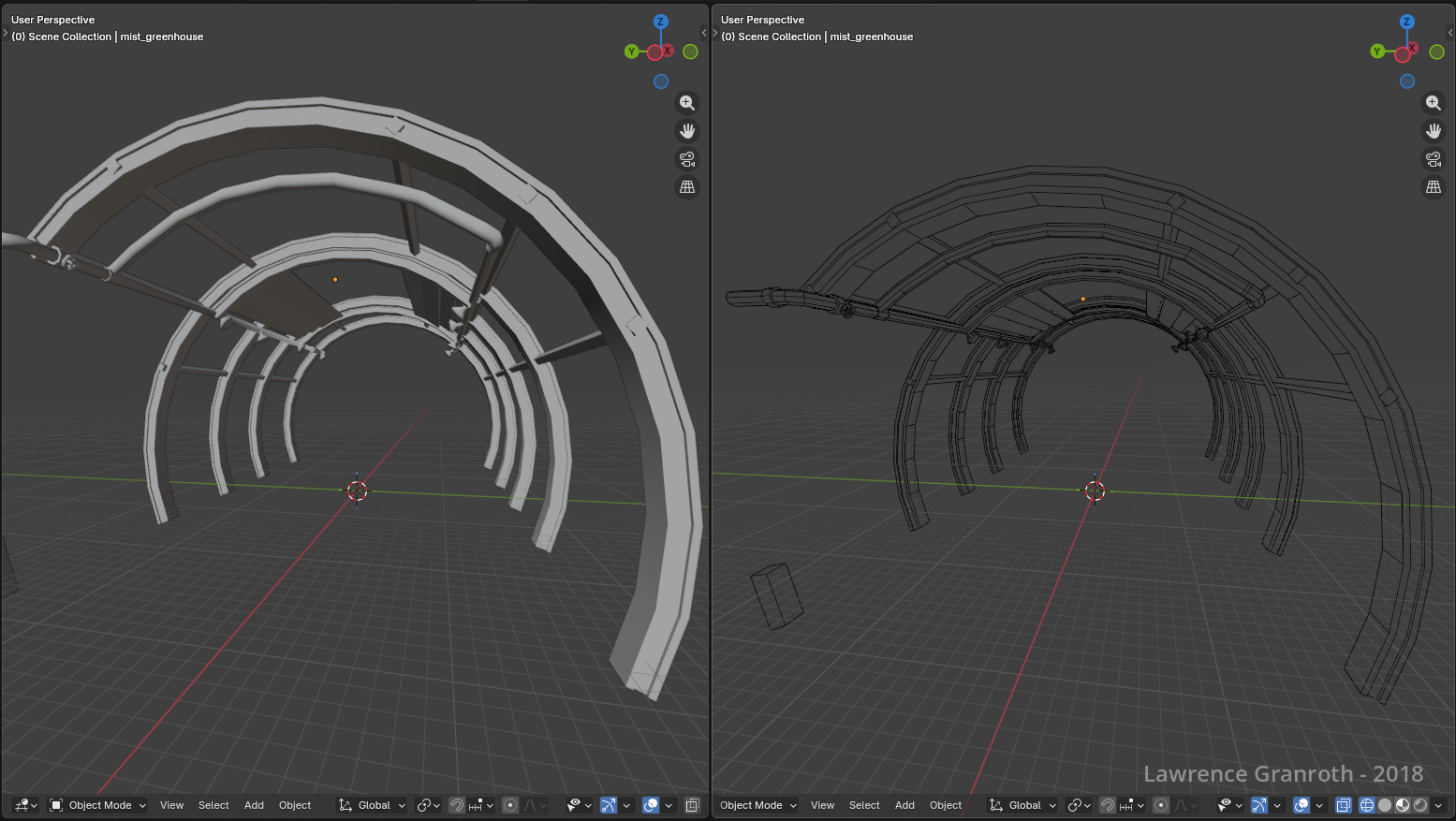Toggle X-ray in the right viewport header
1456x821 pixels.
(x=1344, y=805)
